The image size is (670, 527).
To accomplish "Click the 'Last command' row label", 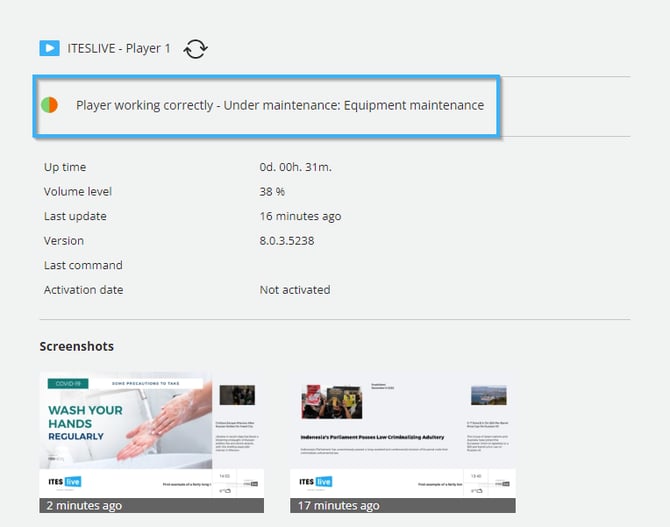I will [83, 265].
